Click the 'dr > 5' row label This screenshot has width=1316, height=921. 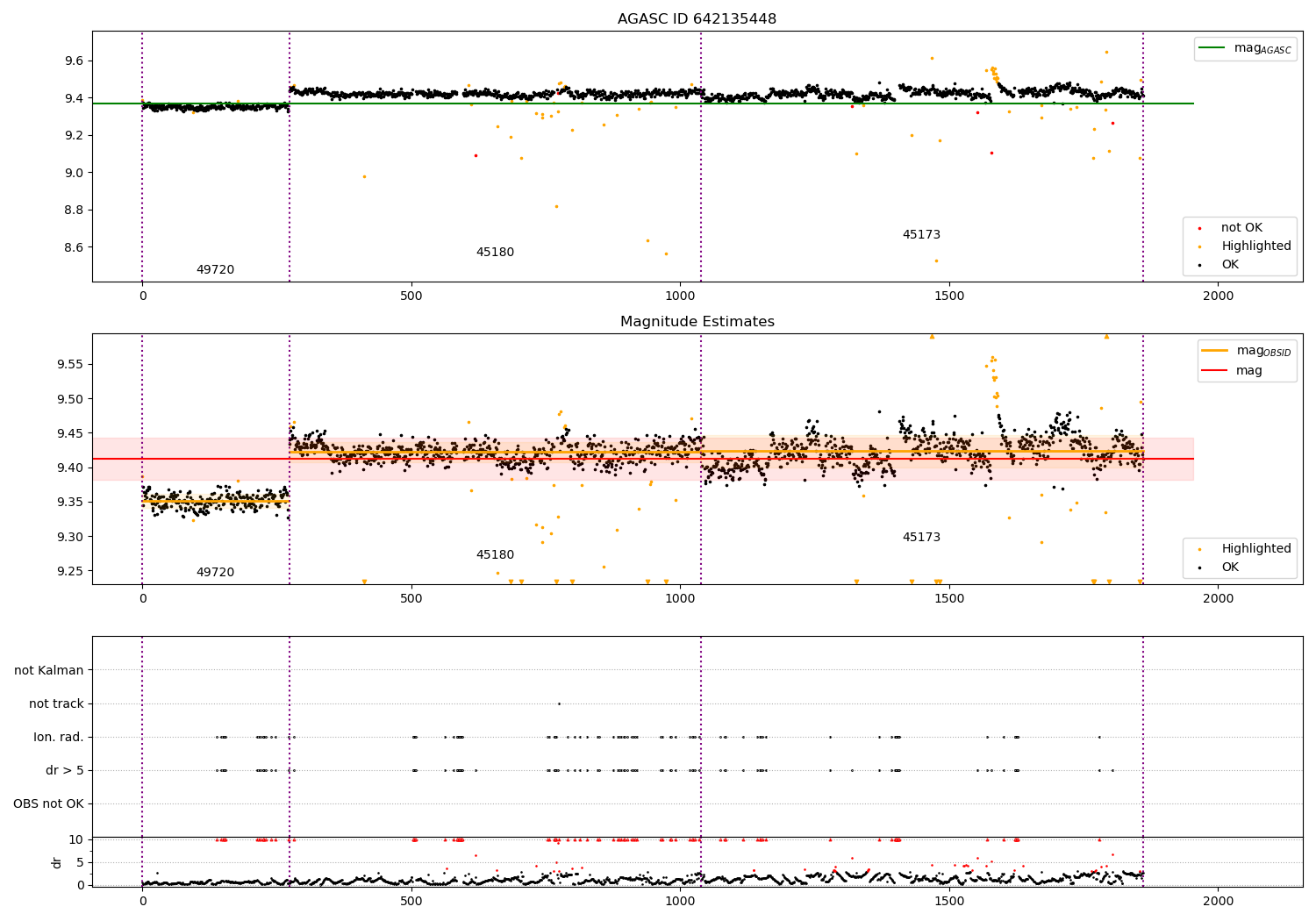point(65,770)
